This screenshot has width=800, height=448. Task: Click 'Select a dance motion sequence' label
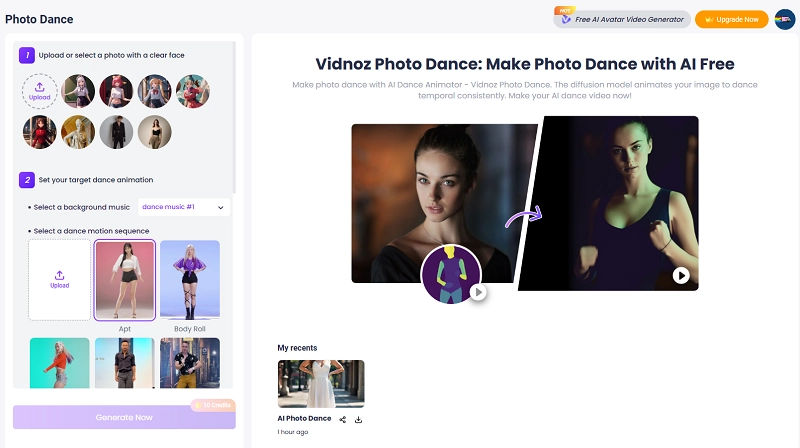pos(91,231)
